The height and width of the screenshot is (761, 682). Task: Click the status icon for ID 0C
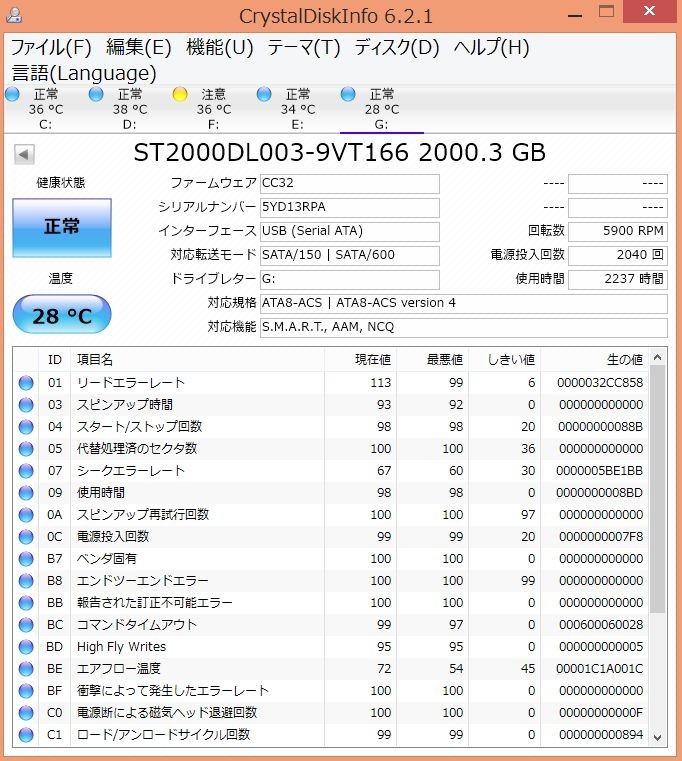(26, 537)
